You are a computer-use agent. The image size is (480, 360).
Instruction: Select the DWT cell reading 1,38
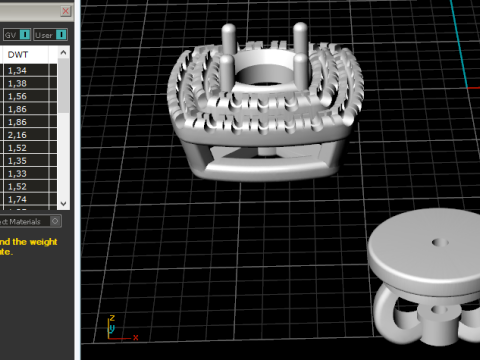[x=26, y=83]
